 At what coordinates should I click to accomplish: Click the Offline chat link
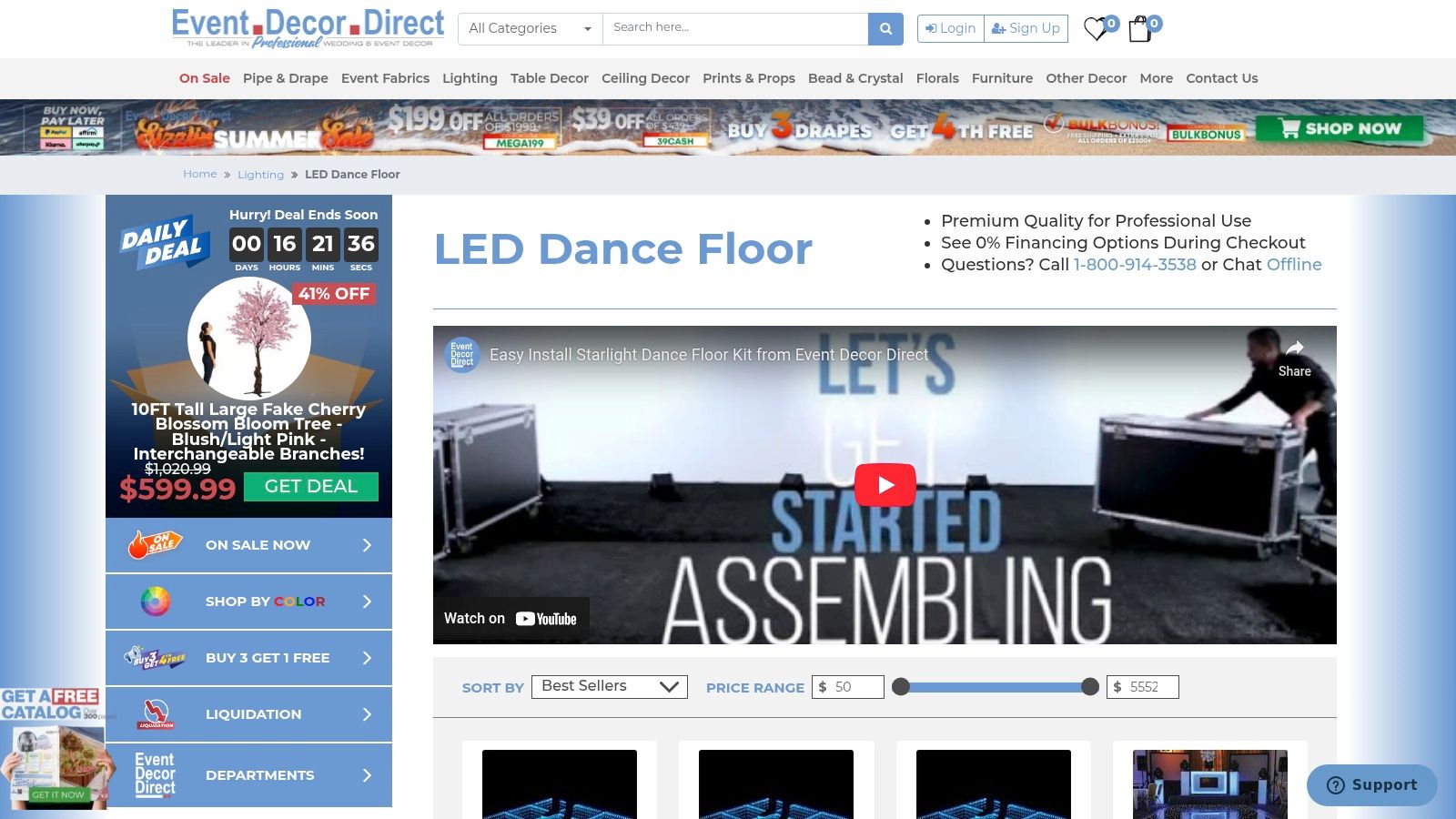click(1294, 265)
